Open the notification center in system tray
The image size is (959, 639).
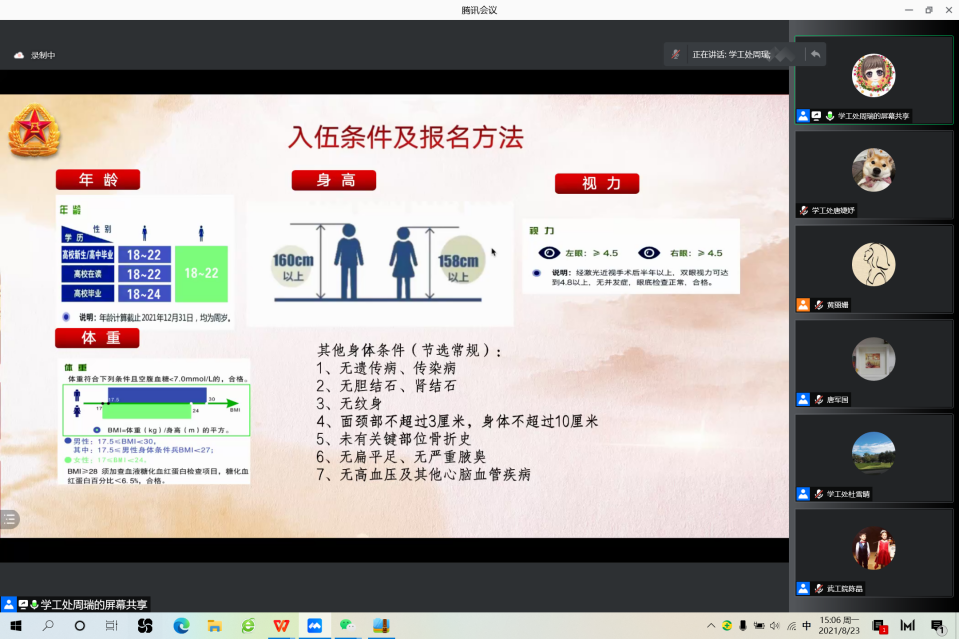[x=937, y=626]
